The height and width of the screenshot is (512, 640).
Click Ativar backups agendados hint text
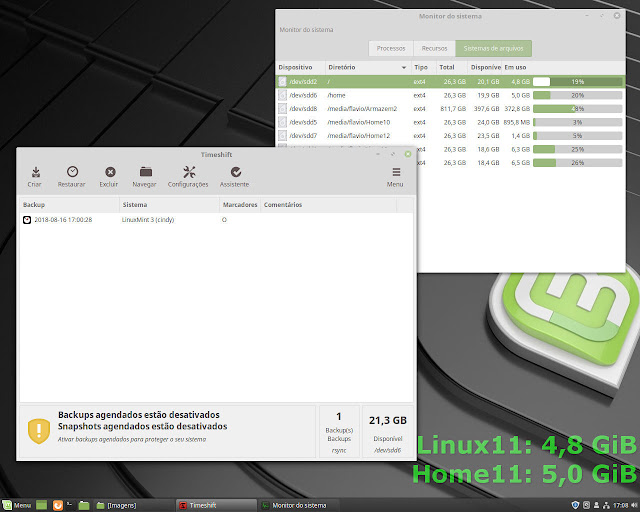pyautogui.click(x=132, y=439)
